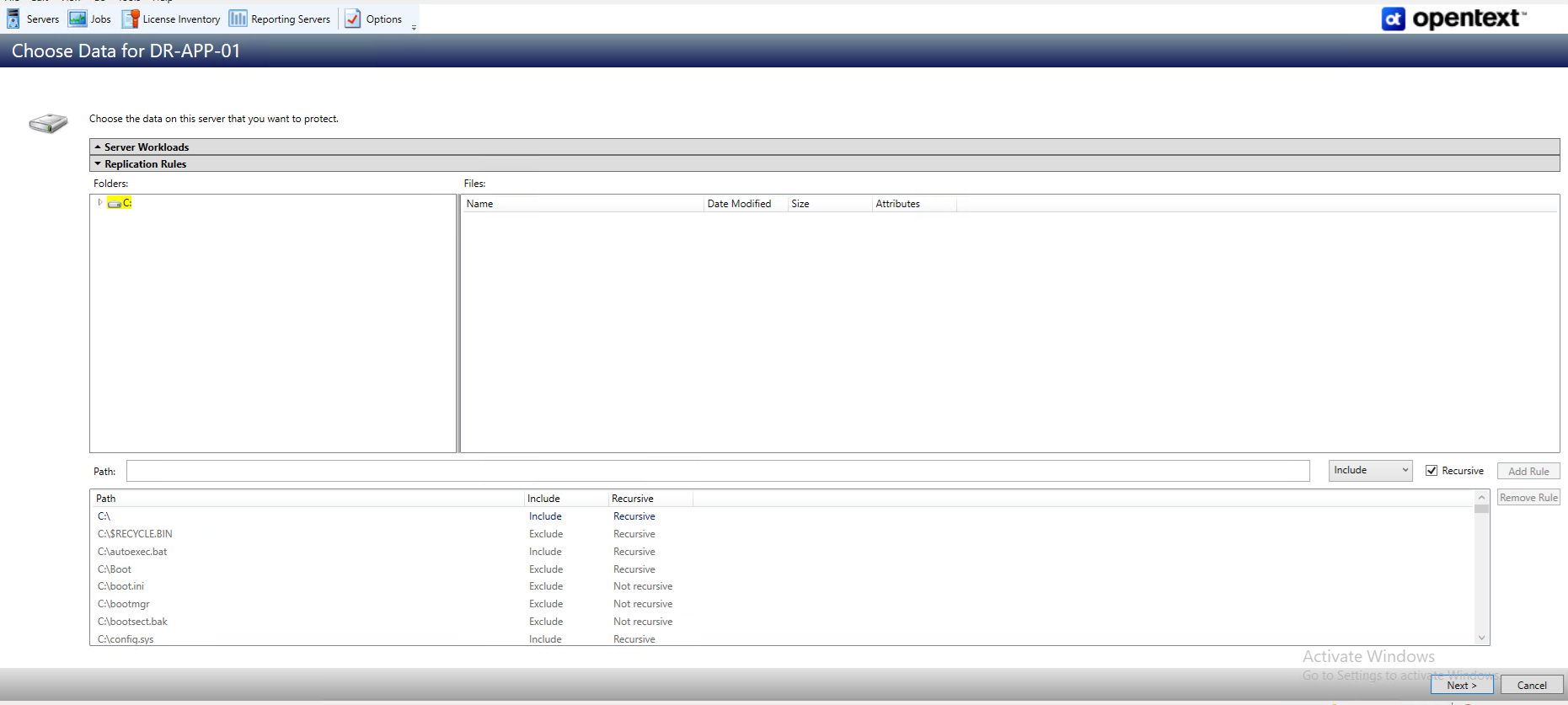Click the Servers toolbar icon
The height and width of the screenshot is (705, 1568).
coord(13,19)
